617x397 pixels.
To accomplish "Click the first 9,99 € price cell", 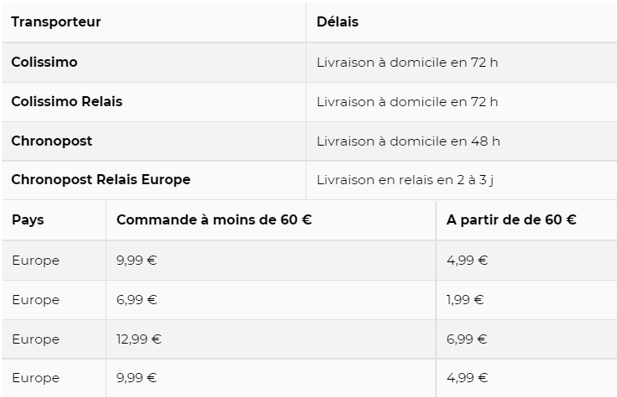I will click(x=136, y=260).
